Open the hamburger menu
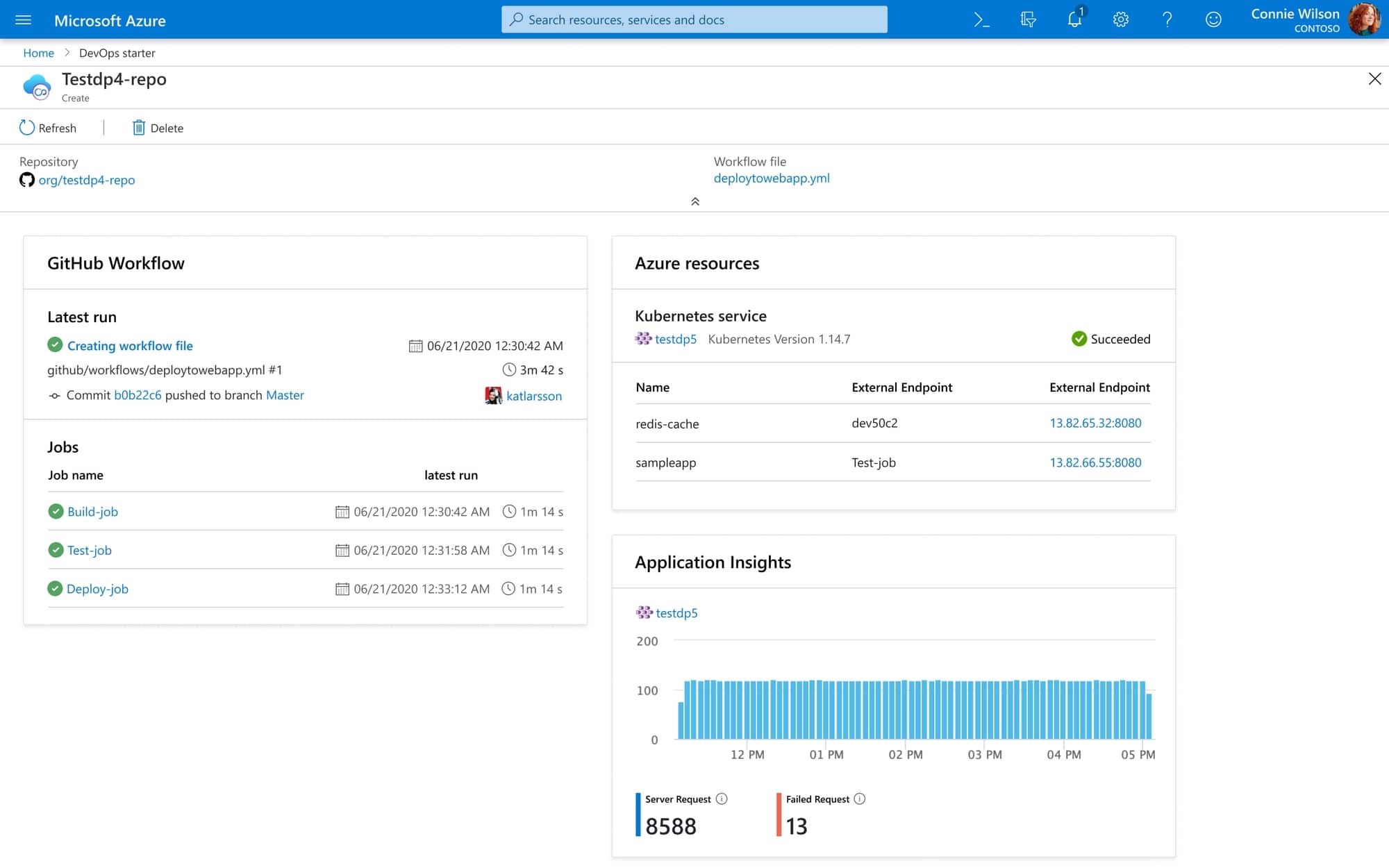Viewport: 1389px width, 868px height. point(23,19)
